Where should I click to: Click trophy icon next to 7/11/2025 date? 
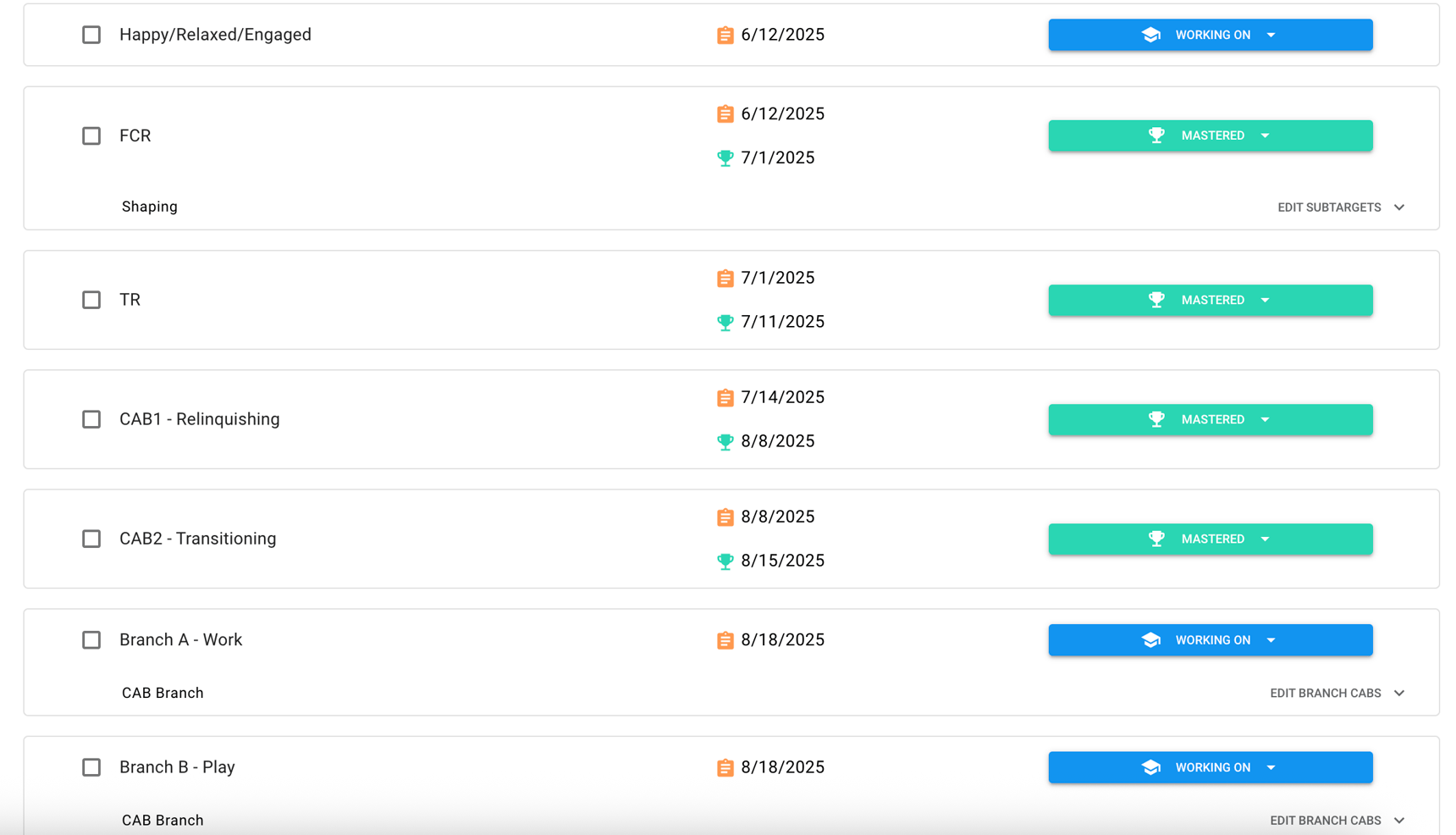pyautogui.click(x=725, y=323)
